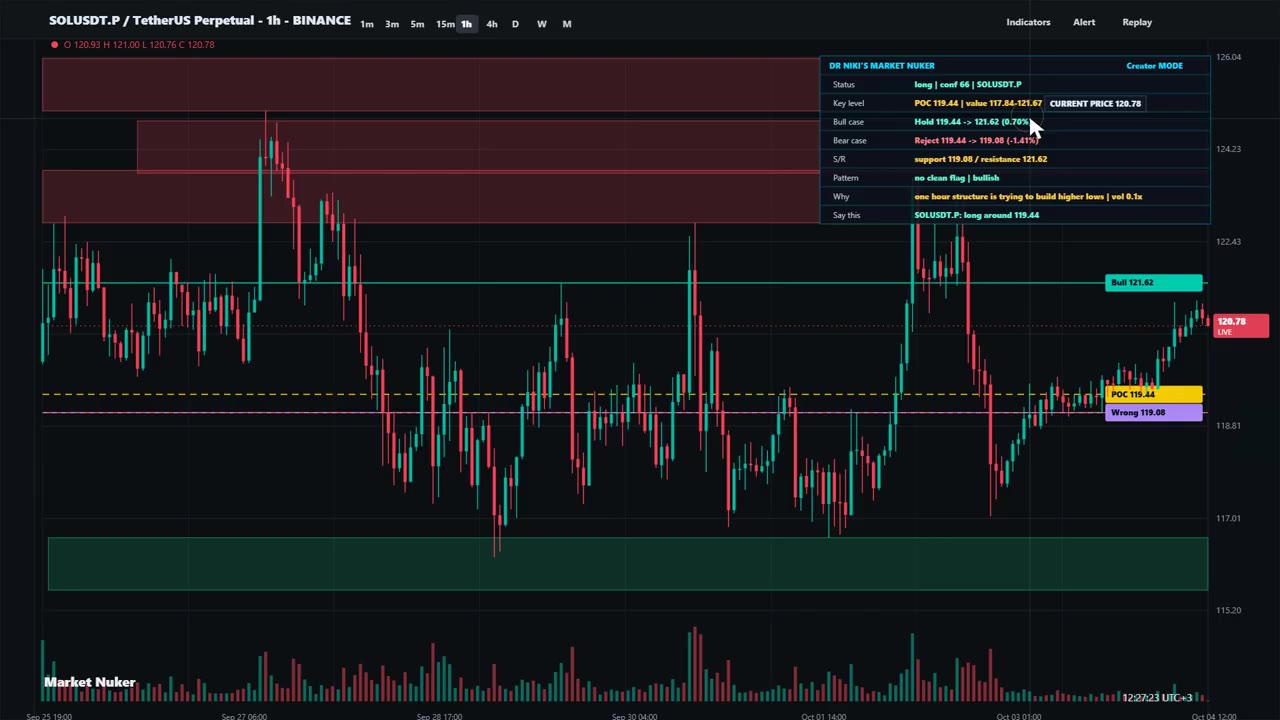Switch to the 5m timeframe
1280x720 pixels.
[x=417, y=24]
